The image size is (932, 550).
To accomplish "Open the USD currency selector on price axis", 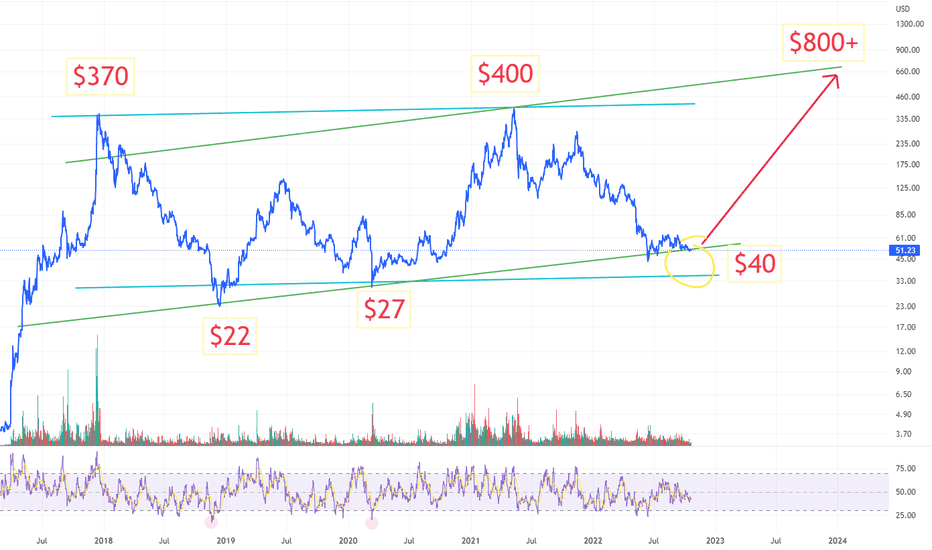I will point(903,9).
